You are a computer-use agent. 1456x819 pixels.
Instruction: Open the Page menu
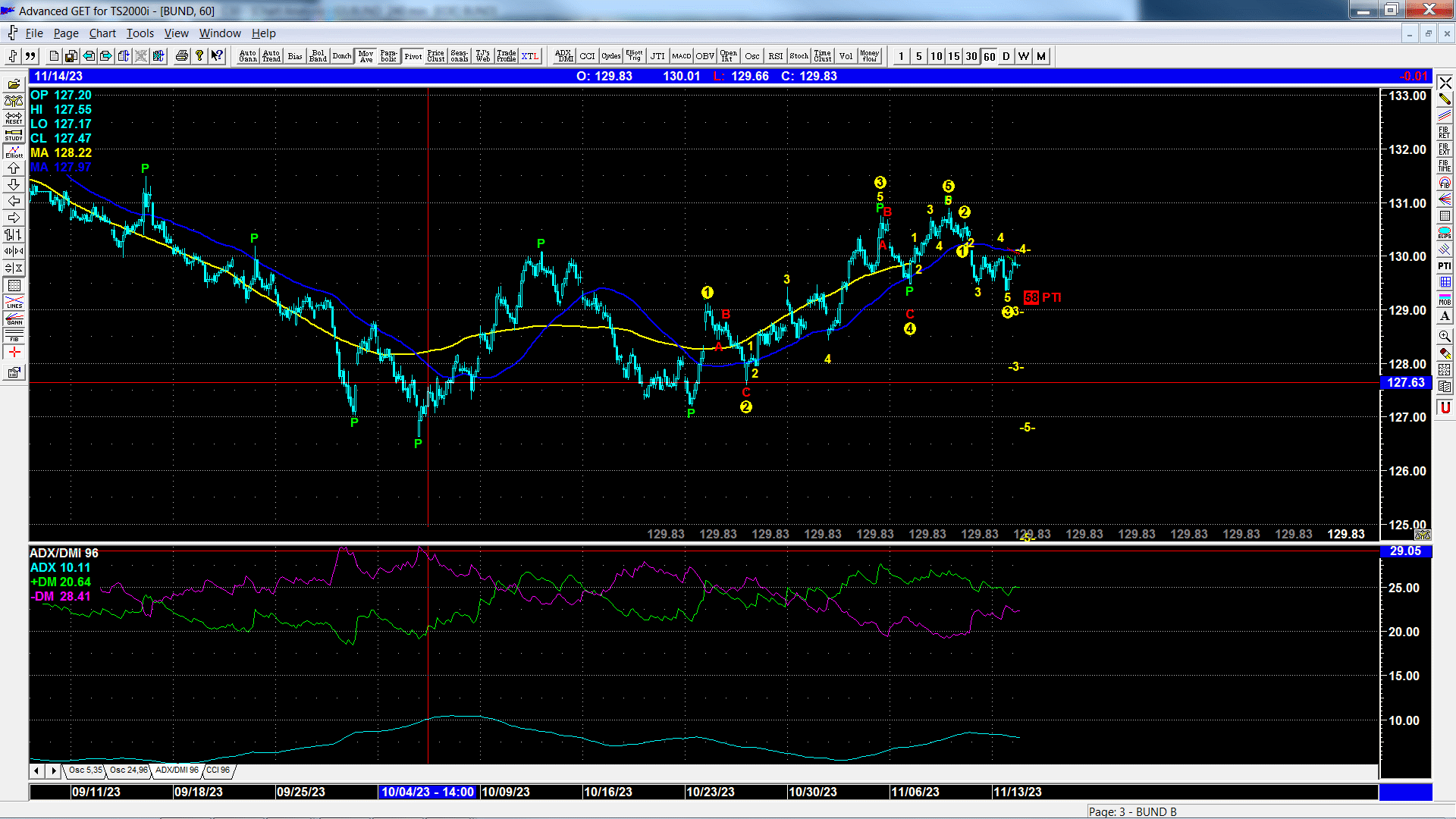[x=66, y=33]
